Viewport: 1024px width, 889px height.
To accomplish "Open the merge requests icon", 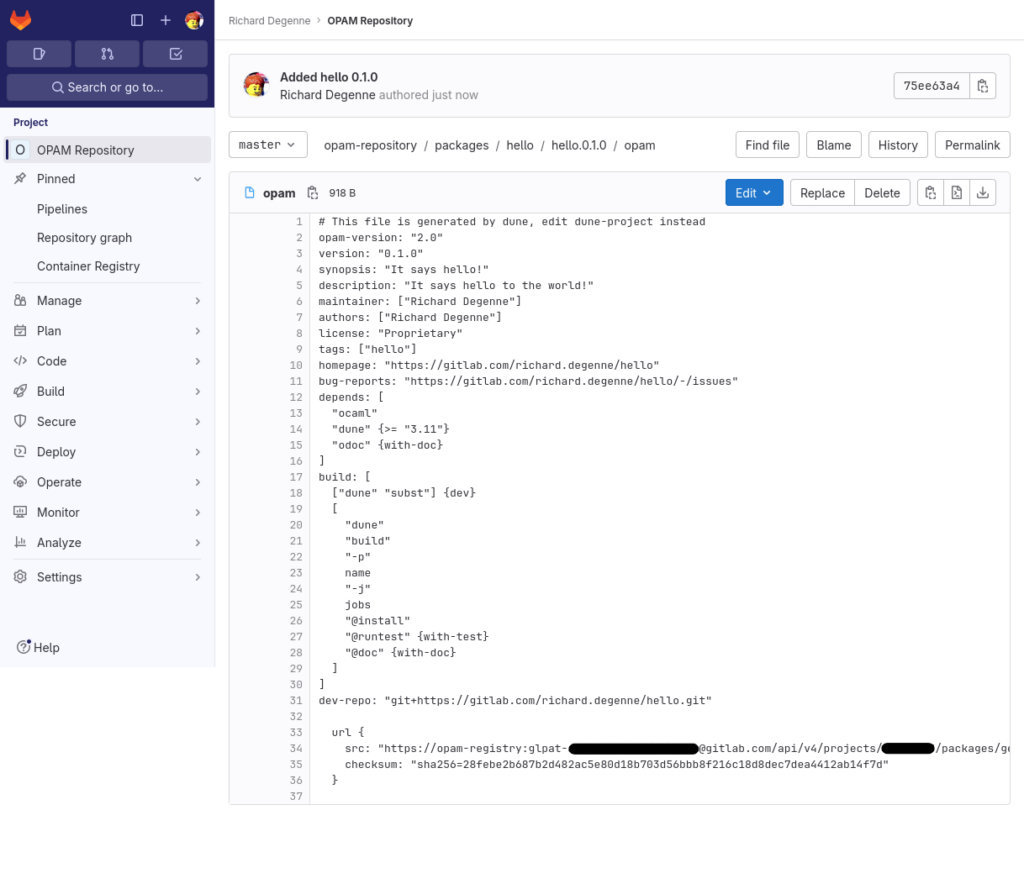I will [107, 53].
